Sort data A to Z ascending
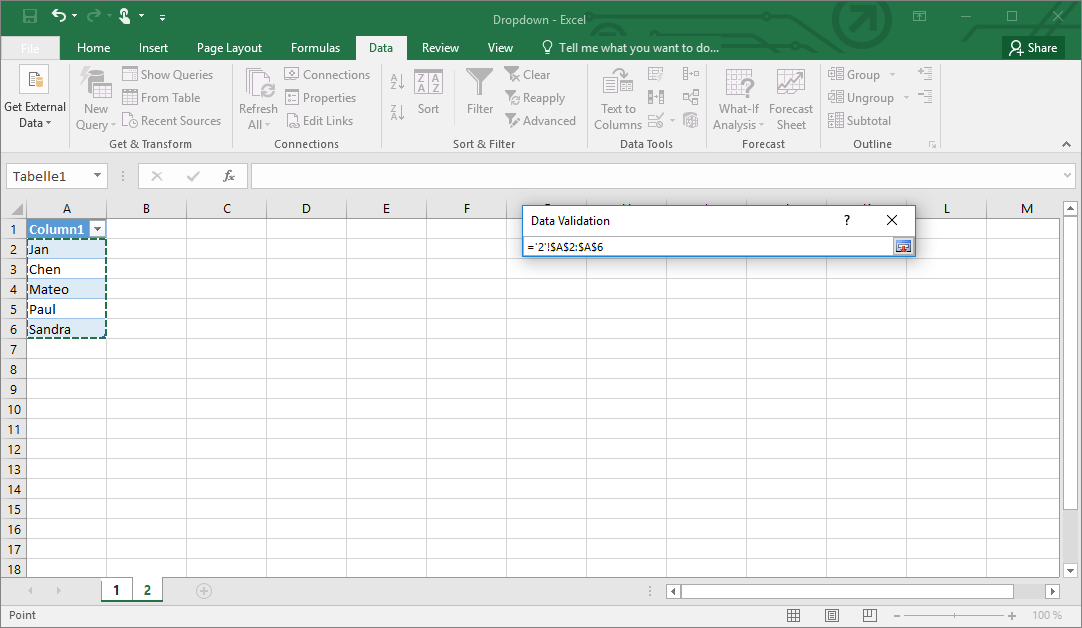 click(396, 80)
